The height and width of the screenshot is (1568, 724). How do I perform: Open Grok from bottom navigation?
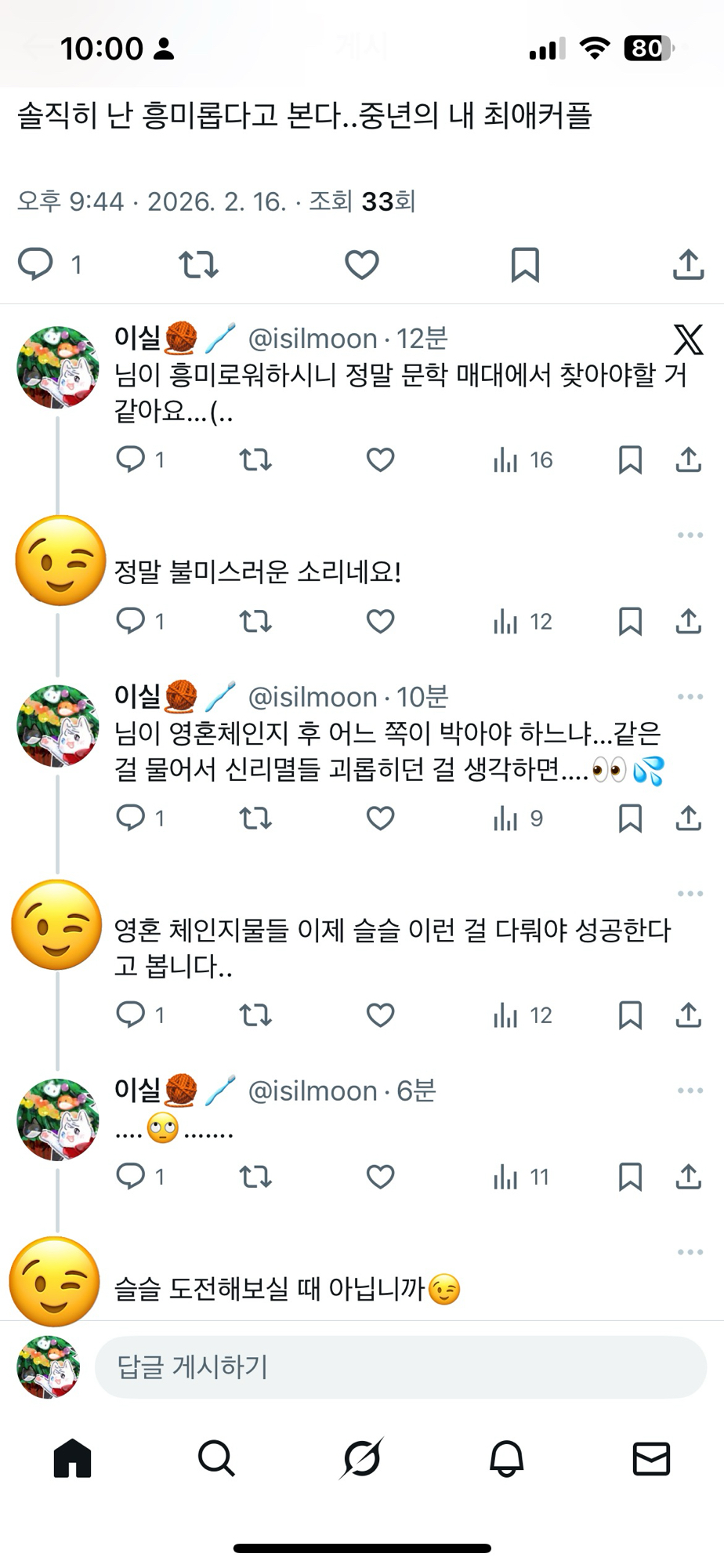362,1459
